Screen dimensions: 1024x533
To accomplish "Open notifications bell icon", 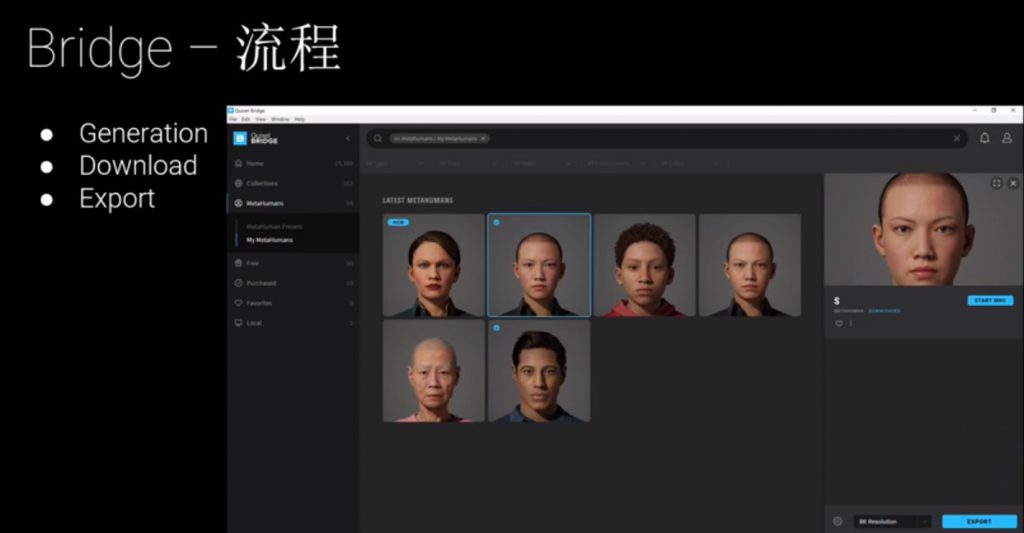I will tap(984, 138).
